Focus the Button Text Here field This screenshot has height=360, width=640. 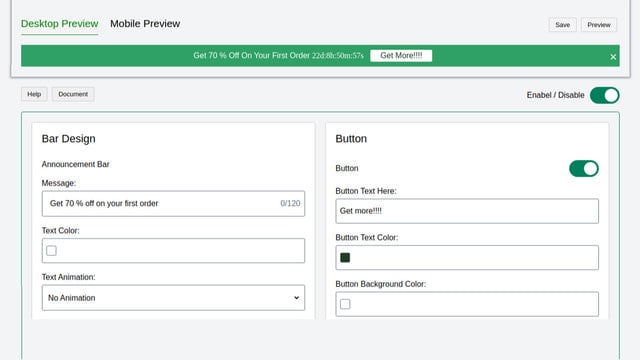click(467, 211)
